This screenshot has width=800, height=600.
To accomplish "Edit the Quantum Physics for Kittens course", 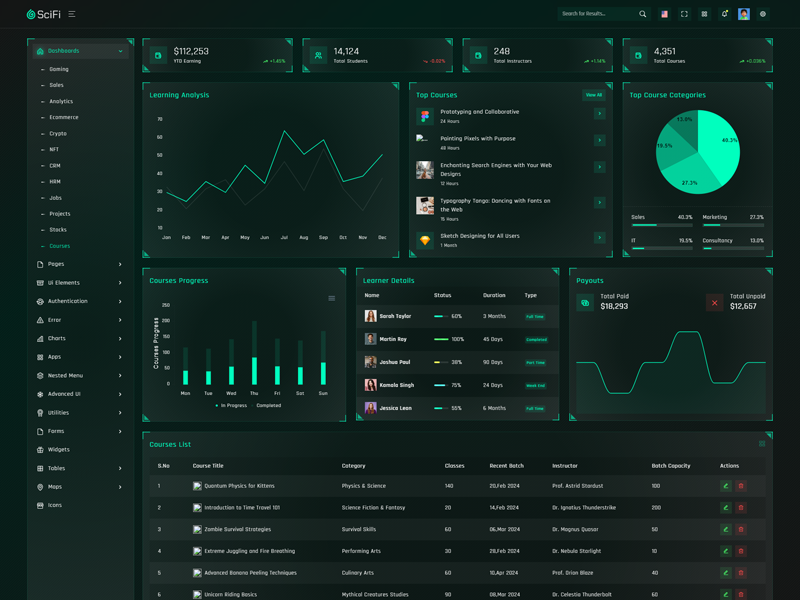I will point(726,486).
